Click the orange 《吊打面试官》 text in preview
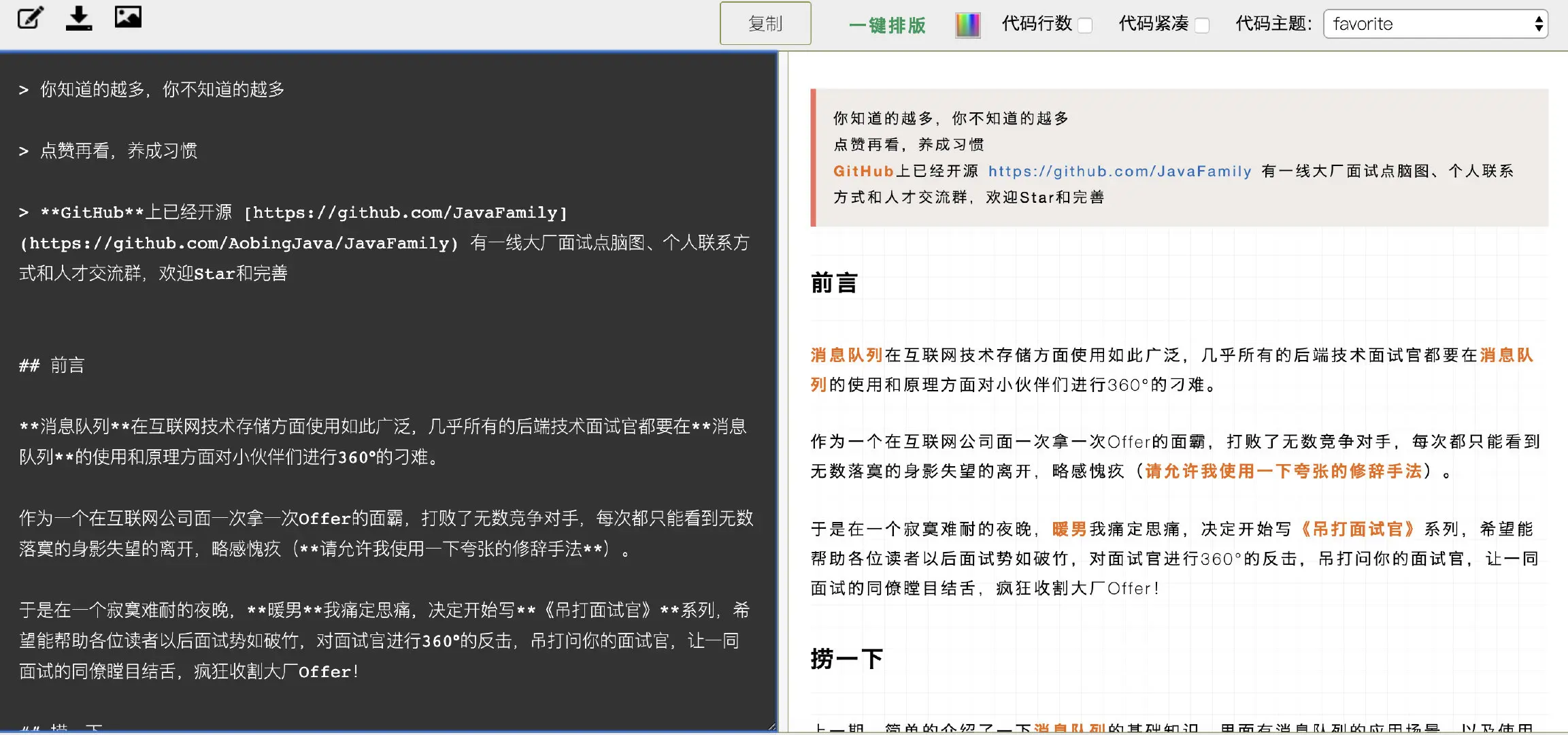Screen dimensions: 1568x735 1356,529
